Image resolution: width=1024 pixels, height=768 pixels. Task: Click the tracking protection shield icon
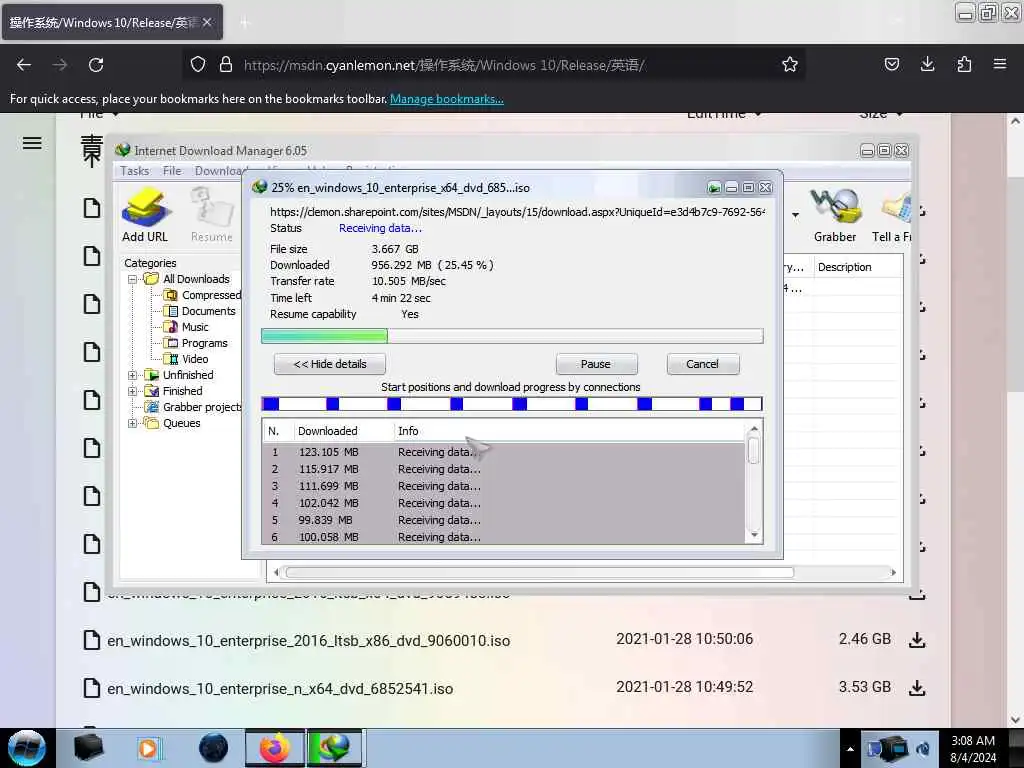(x=198, y=64)
